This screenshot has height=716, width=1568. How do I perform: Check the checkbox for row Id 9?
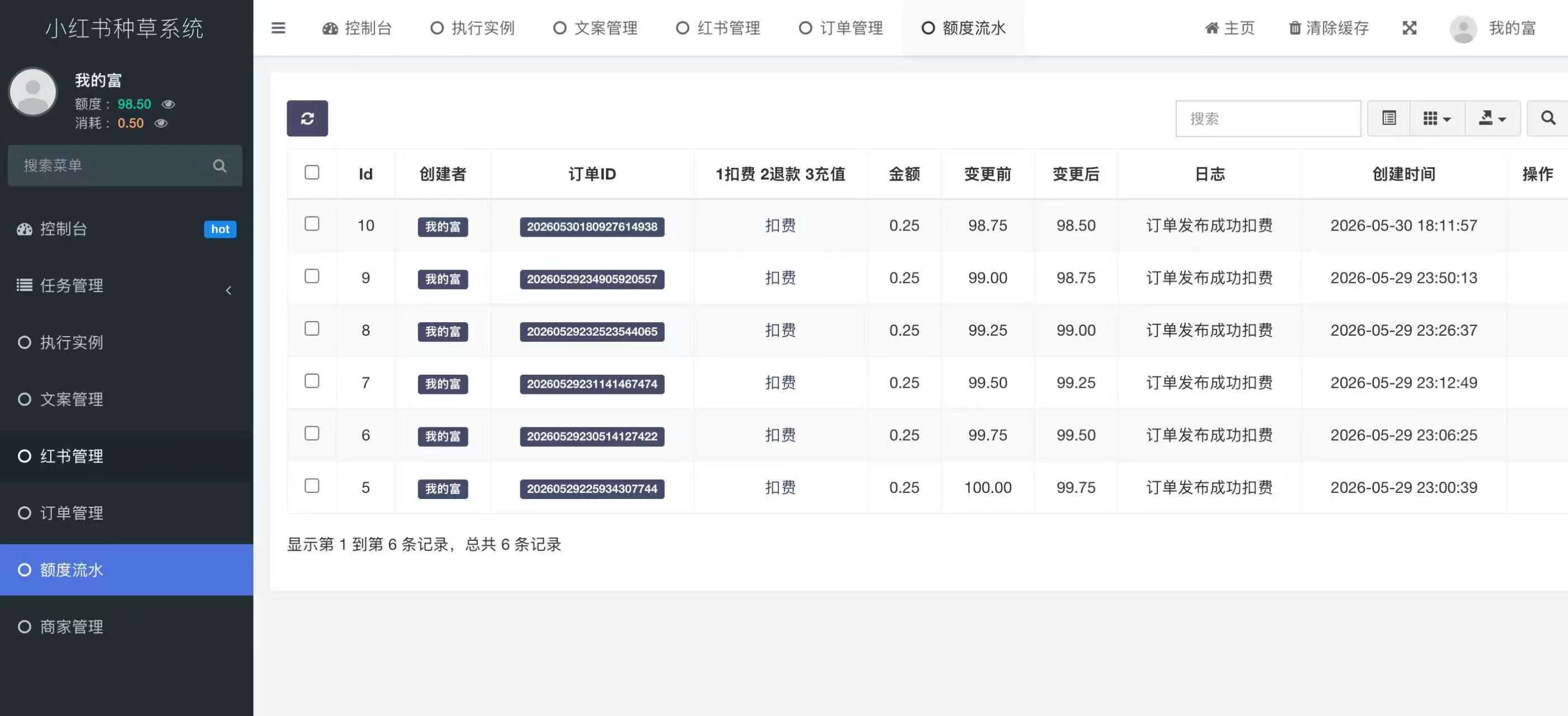[x=312, y=276]
